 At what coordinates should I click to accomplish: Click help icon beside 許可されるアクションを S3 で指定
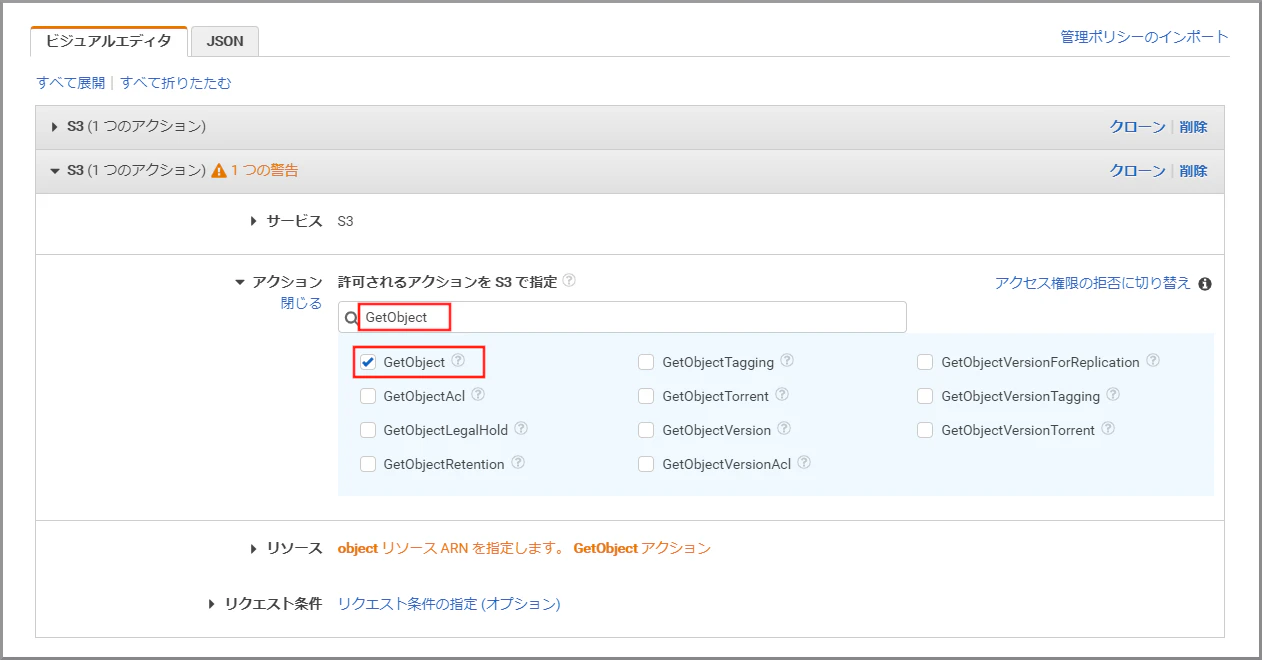point(569,280)
